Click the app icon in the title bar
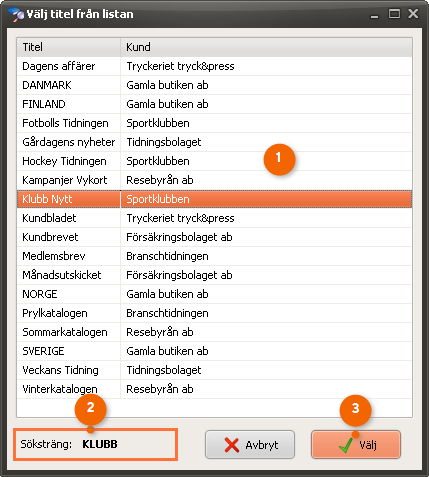 point(16,15)
